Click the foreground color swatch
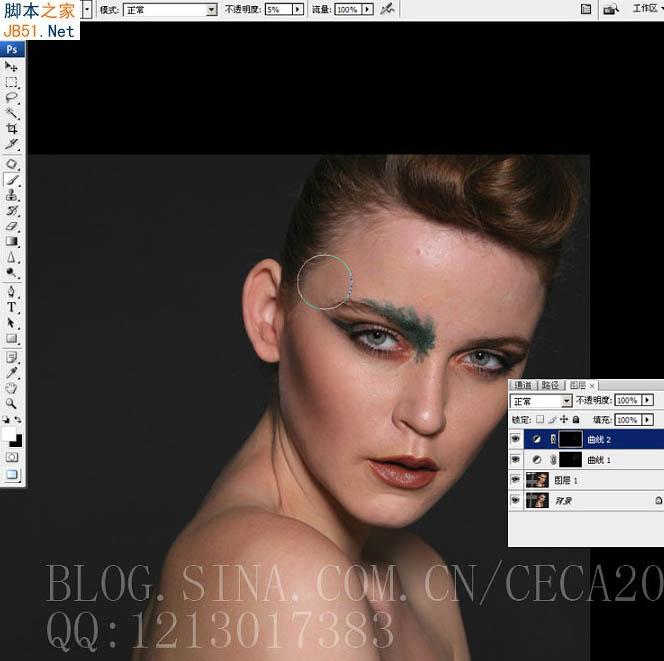664x661 pixels. [8, 434]
